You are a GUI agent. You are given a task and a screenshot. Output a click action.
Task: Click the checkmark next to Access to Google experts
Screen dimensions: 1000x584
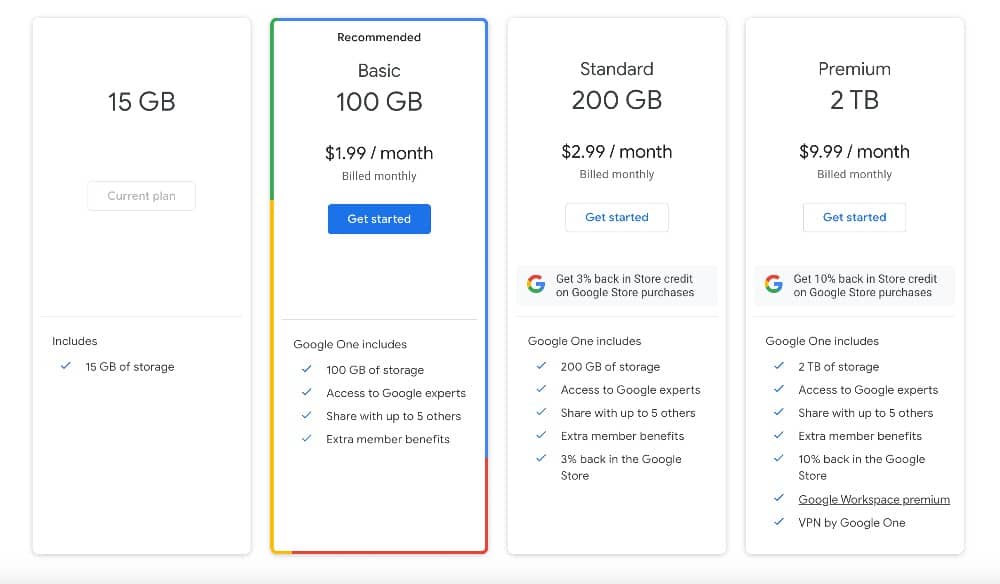306,393
